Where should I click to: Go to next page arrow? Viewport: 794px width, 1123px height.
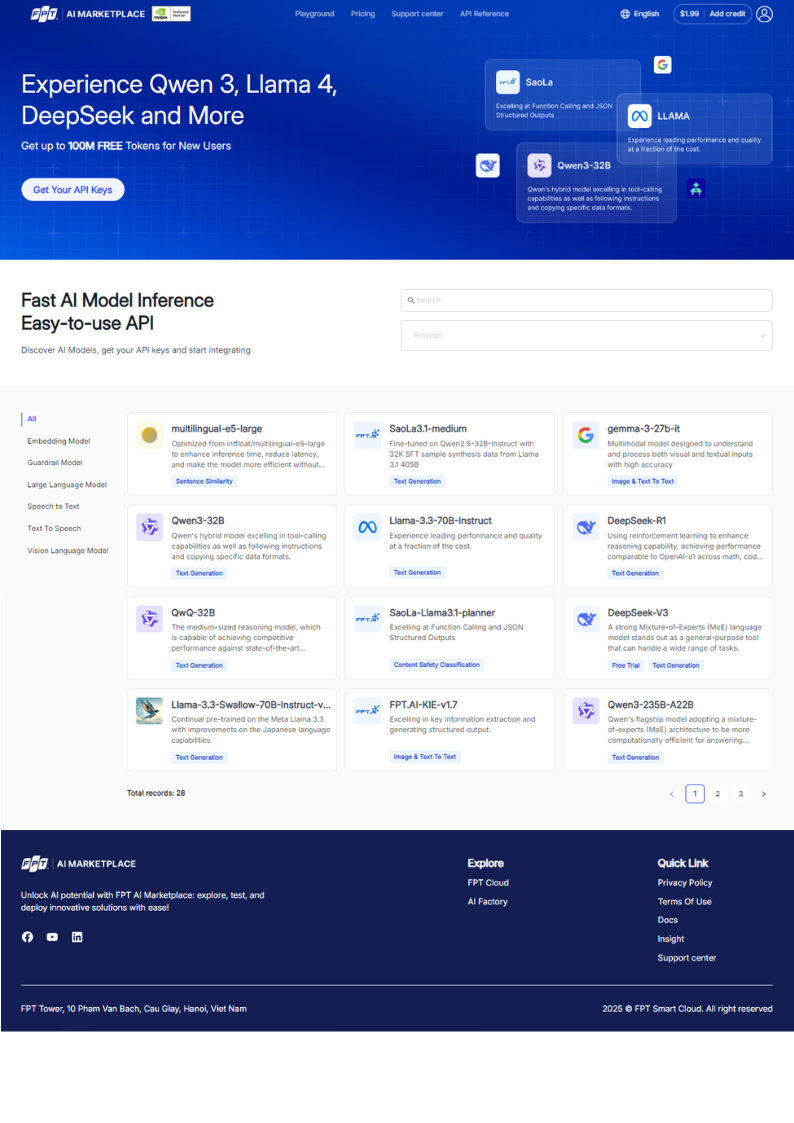click(763, 794)
